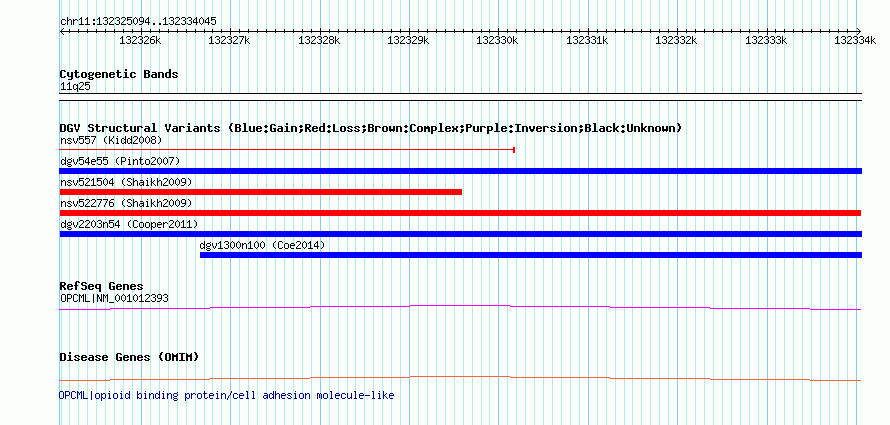
Task: Click the 132330k ruler tick label
Action: coord(497,40)
